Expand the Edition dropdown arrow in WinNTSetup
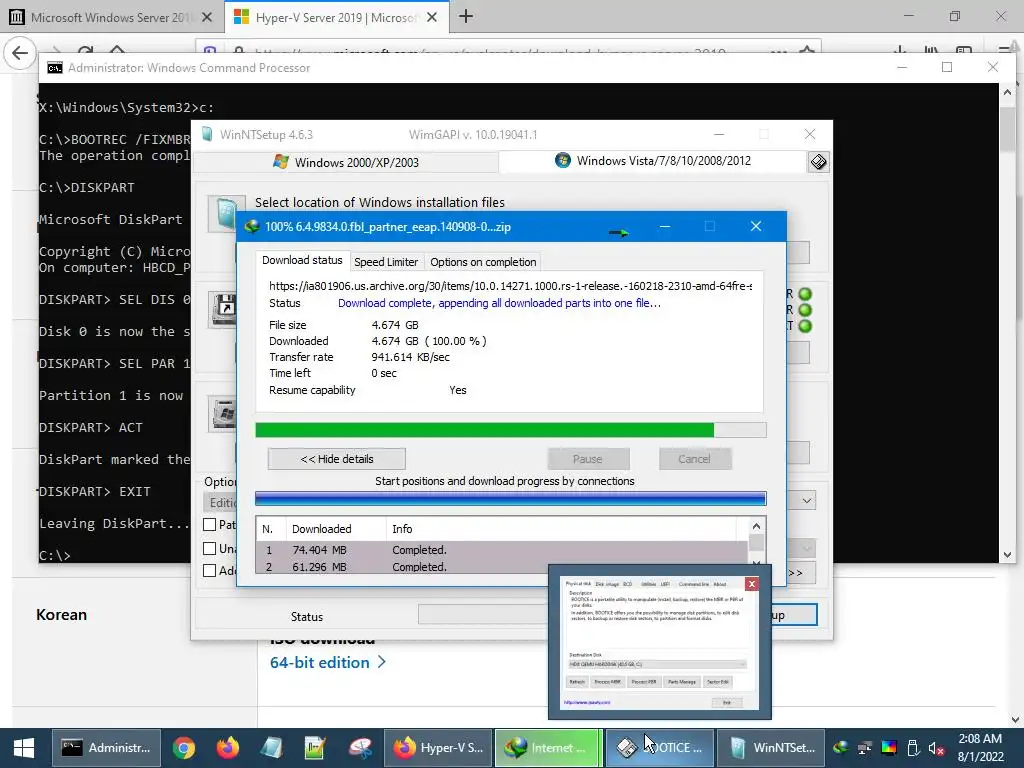 click(x=807, y=501)
